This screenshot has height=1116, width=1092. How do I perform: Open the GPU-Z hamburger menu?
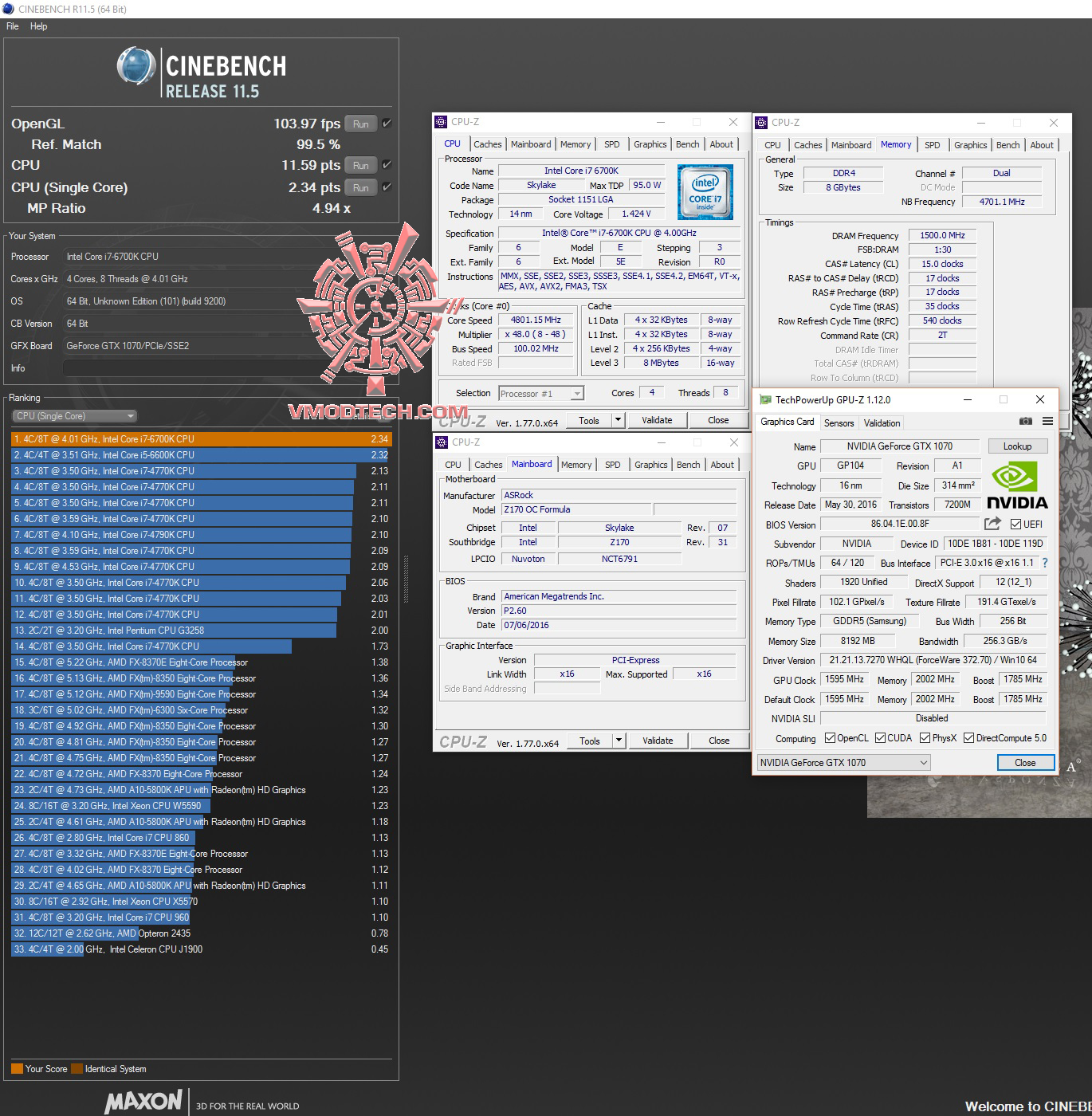(1047, 422)
